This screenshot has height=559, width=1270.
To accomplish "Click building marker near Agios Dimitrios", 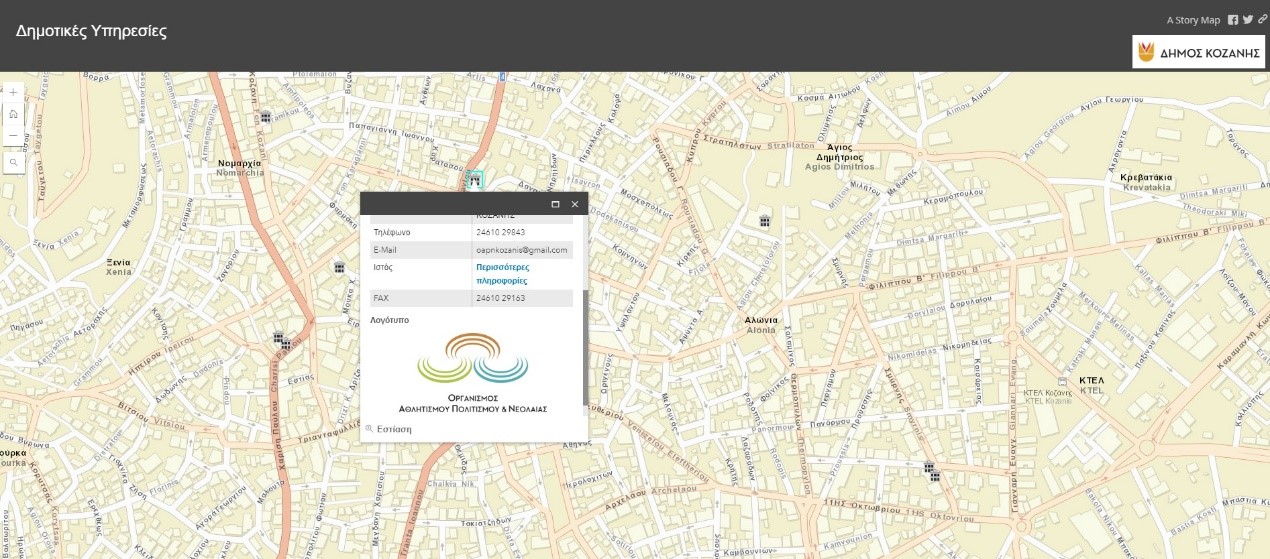I will (x=765, y=221).
